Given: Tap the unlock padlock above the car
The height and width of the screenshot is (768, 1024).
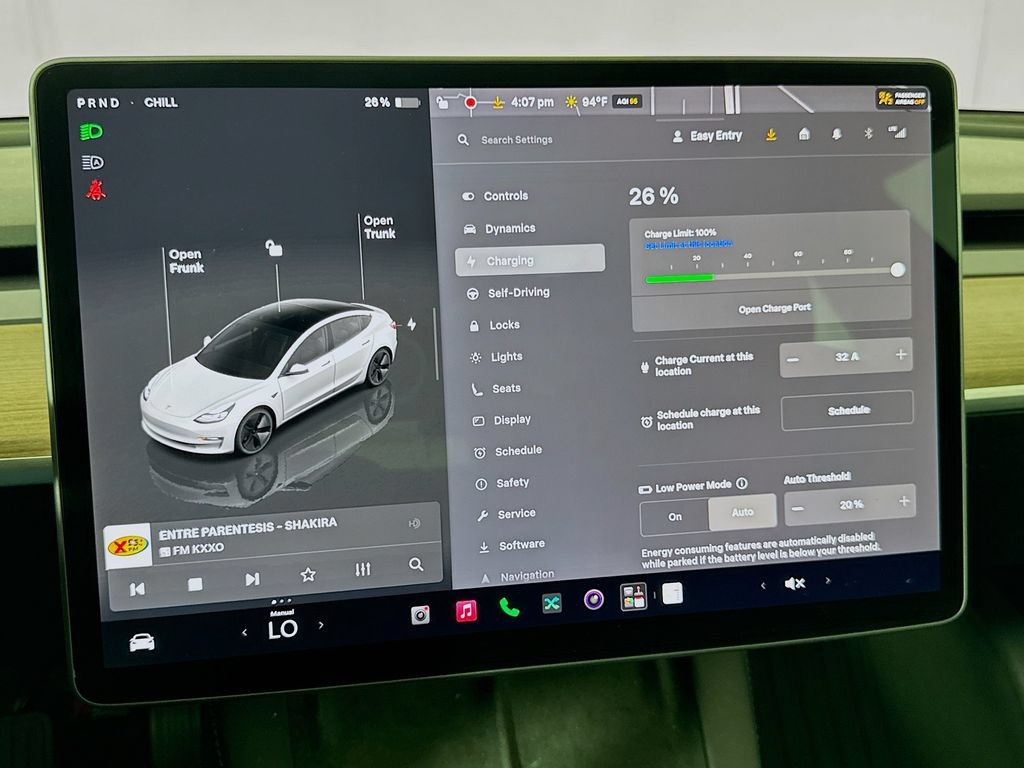Looking at the screenshot, I should click(x=274, y=248).
